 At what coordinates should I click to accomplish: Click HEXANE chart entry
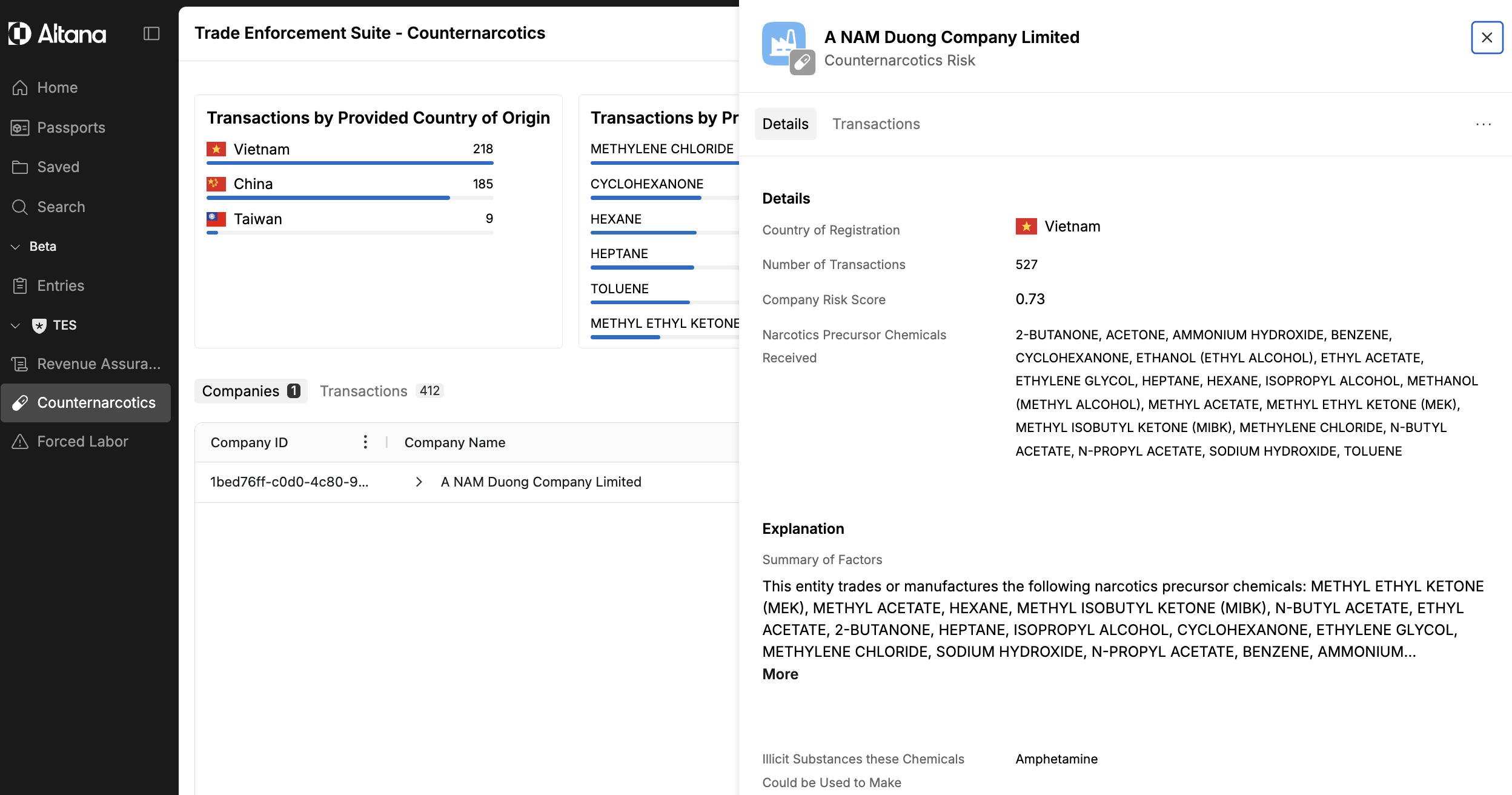[616, 219]
